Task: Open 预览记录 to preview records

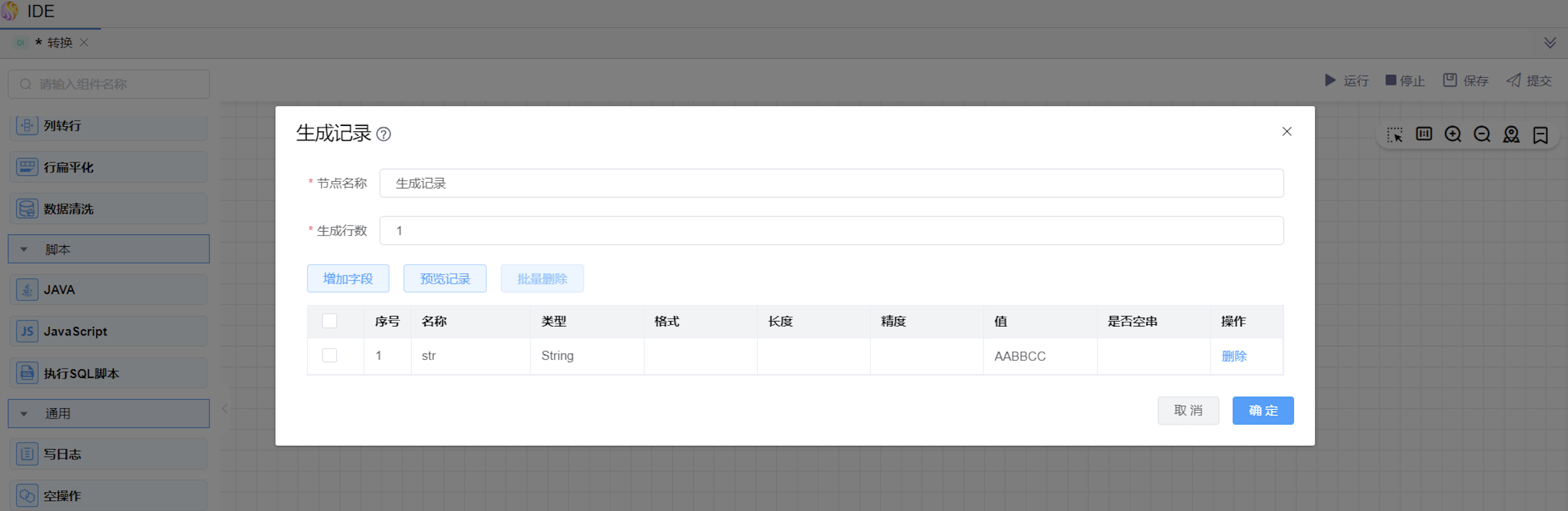Action: (444, 279)
